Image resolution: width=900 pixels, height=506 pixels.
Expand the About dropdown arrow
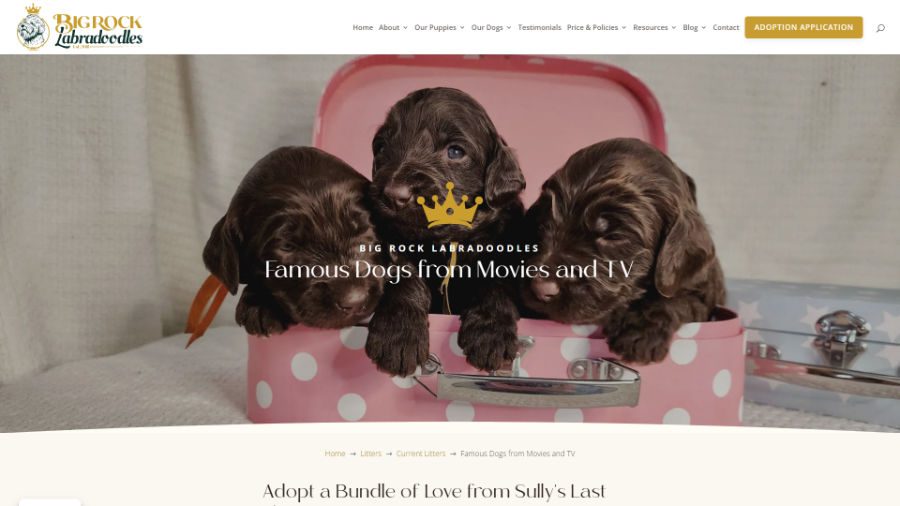tap(405, 28)
